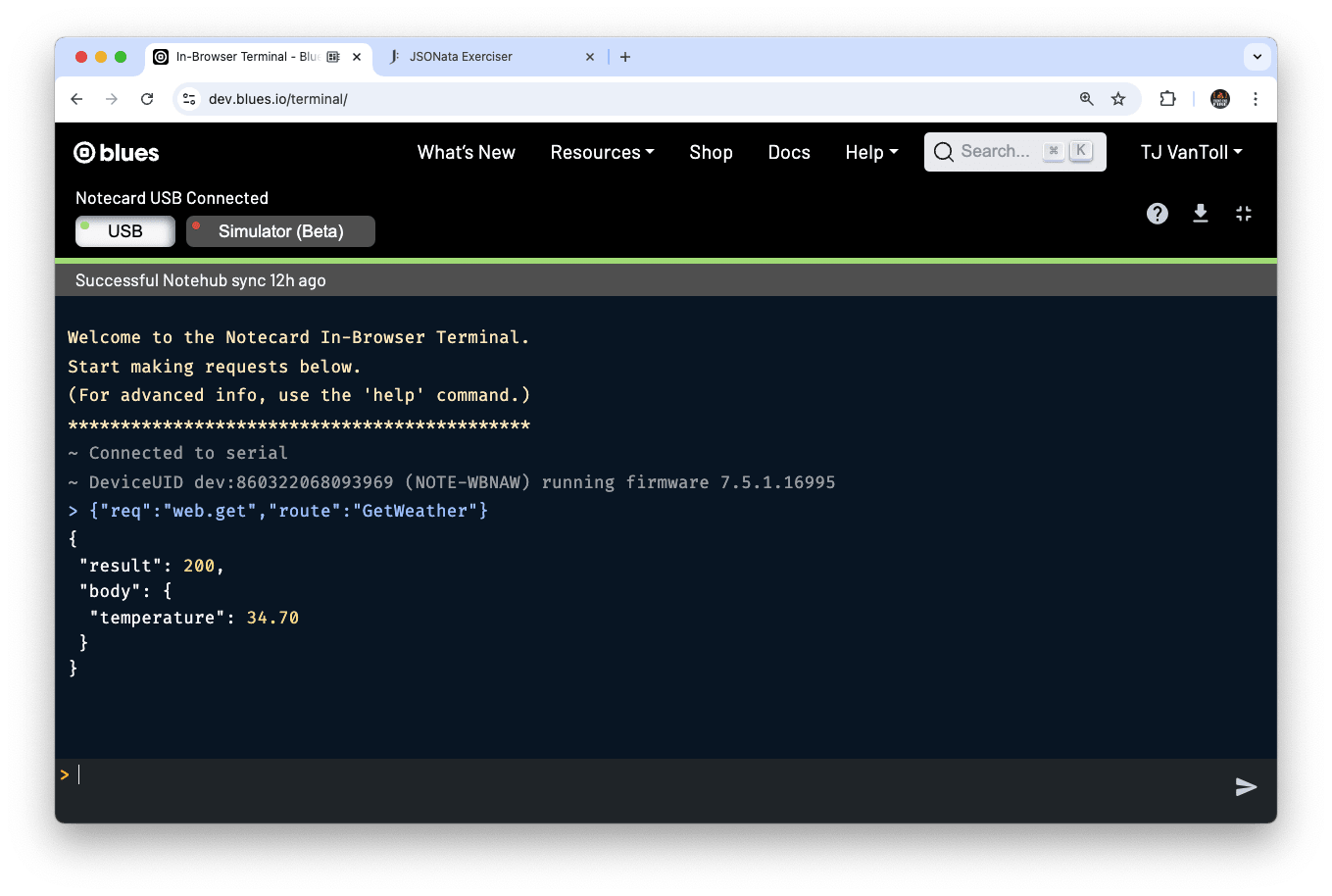Go back in browser history
This screenshot has width=1332, height=896.
tap(76, 99)
